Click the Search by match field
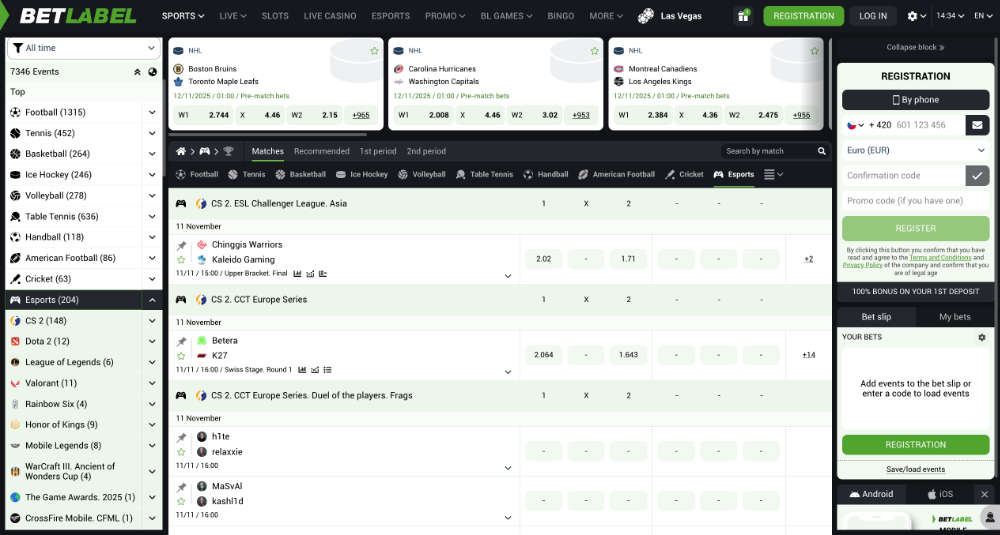This screenshot has height=535, width=1000. (x=768, y=151)
